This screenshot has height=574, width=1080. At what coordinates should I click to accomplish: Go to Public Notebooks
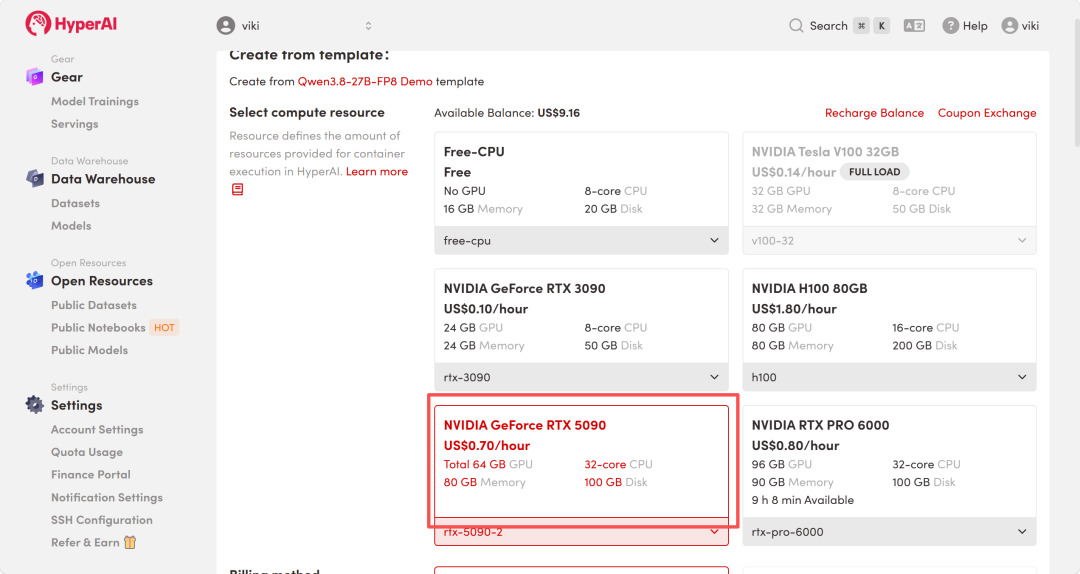click(x=98, y=328)
